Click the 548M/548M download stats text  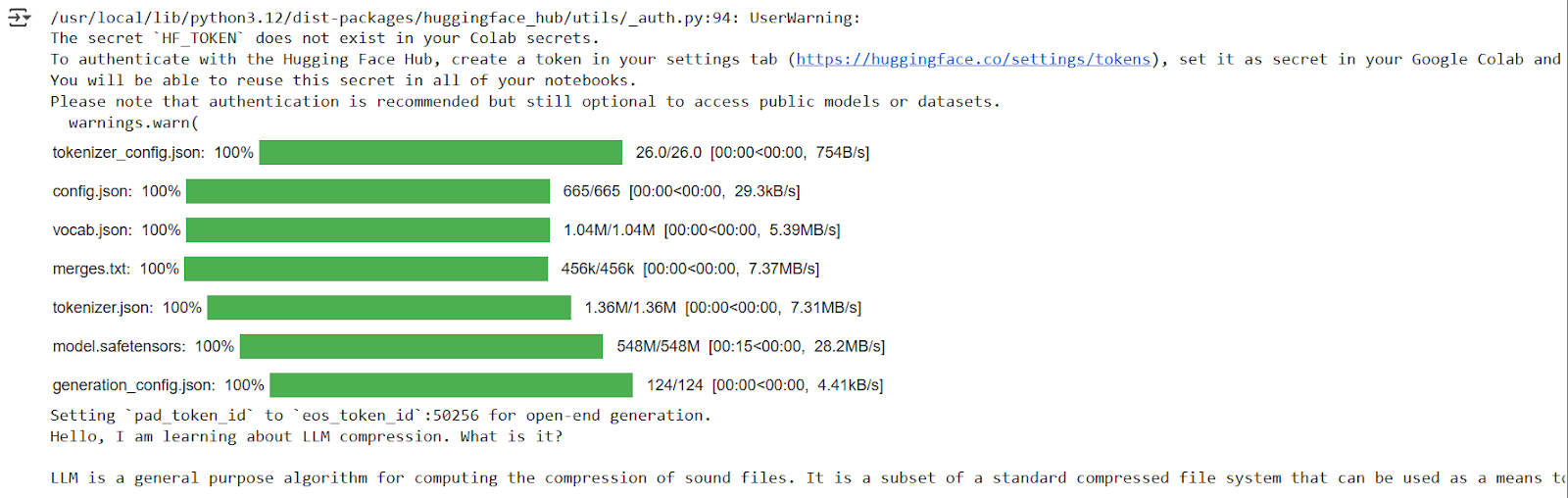(750, 347)
